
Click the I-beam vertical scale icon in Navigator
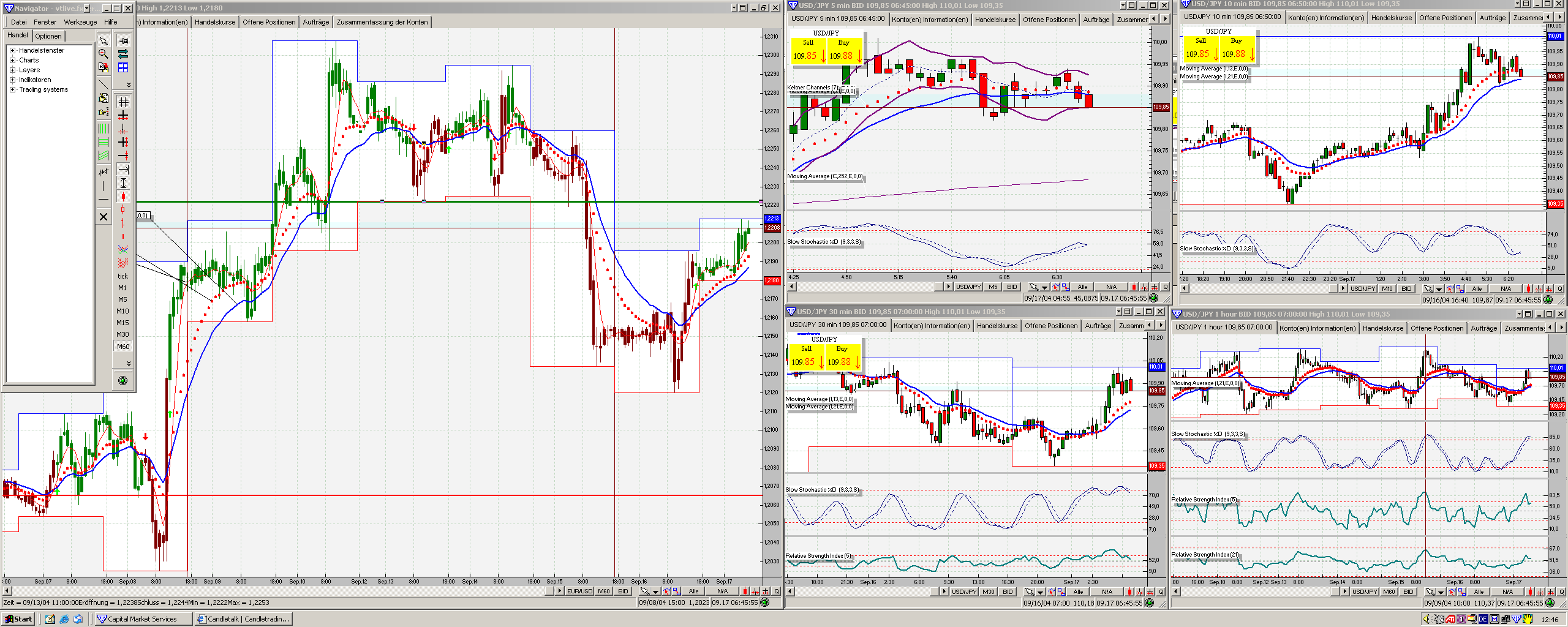pos(123,183)
